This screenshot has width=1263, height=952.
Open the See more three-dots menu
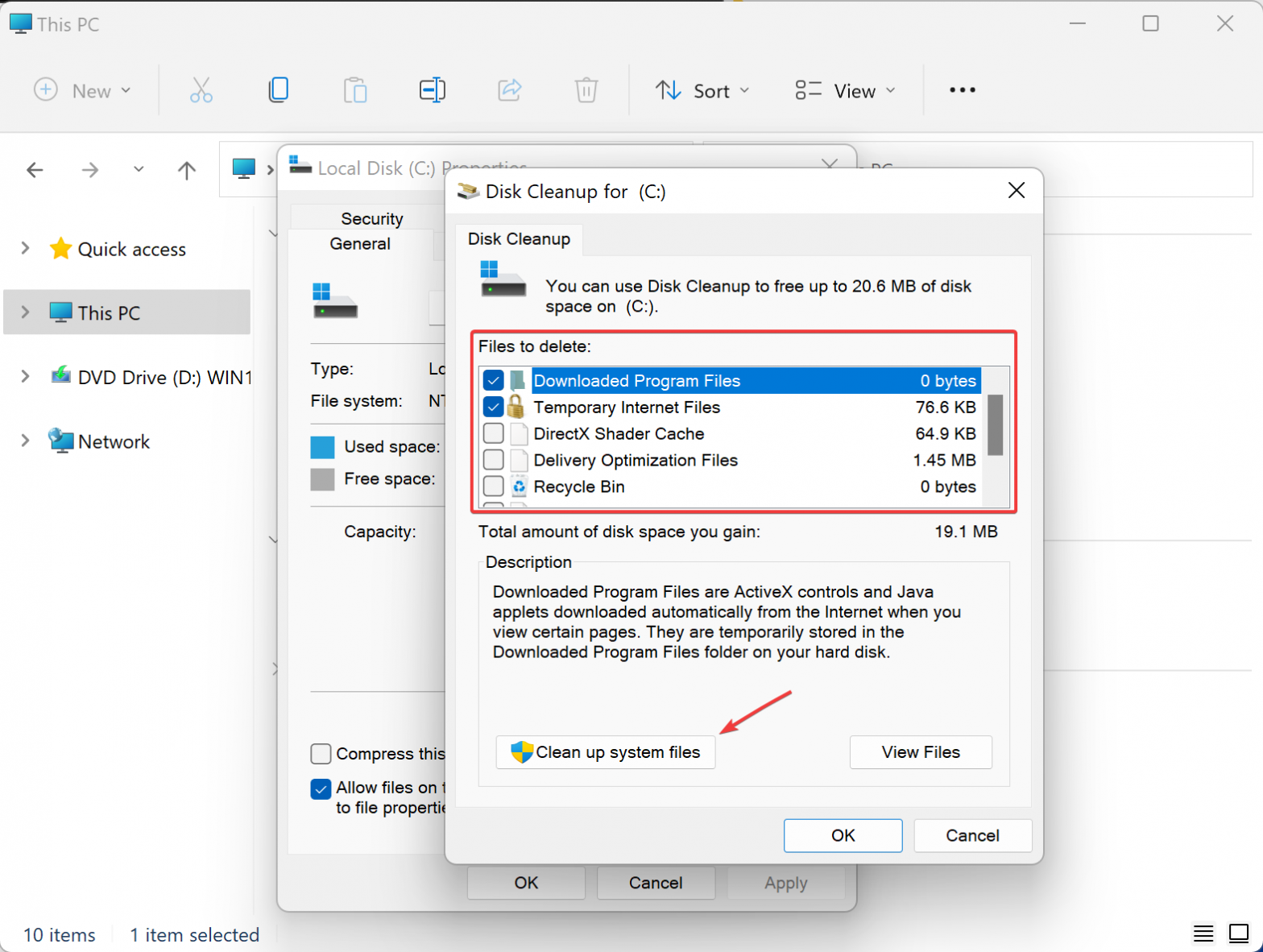click(963, 90)
